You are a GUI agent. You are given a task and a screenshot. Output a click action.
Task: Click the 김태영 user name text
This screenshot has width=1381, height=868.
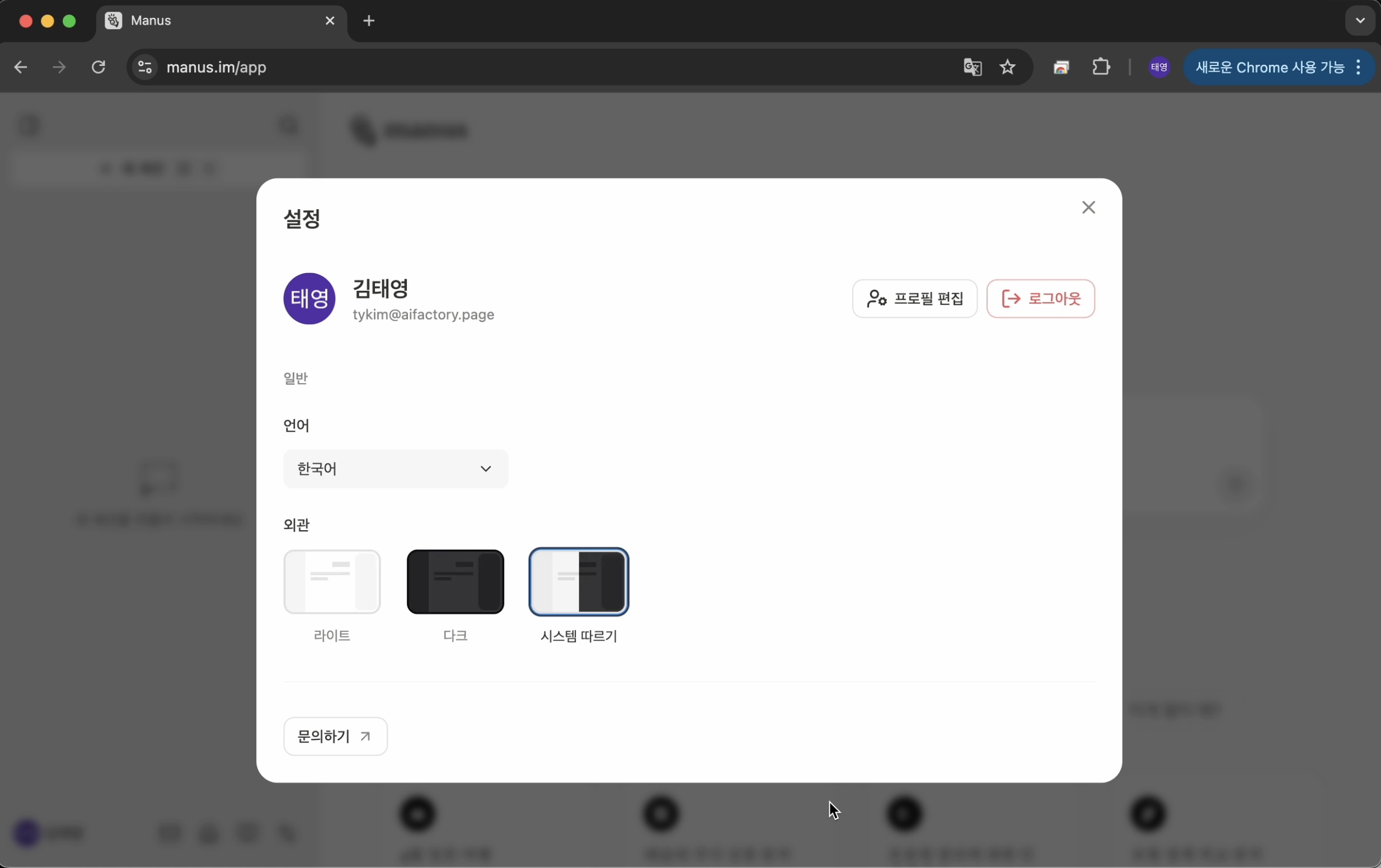(x=381, y=289)
